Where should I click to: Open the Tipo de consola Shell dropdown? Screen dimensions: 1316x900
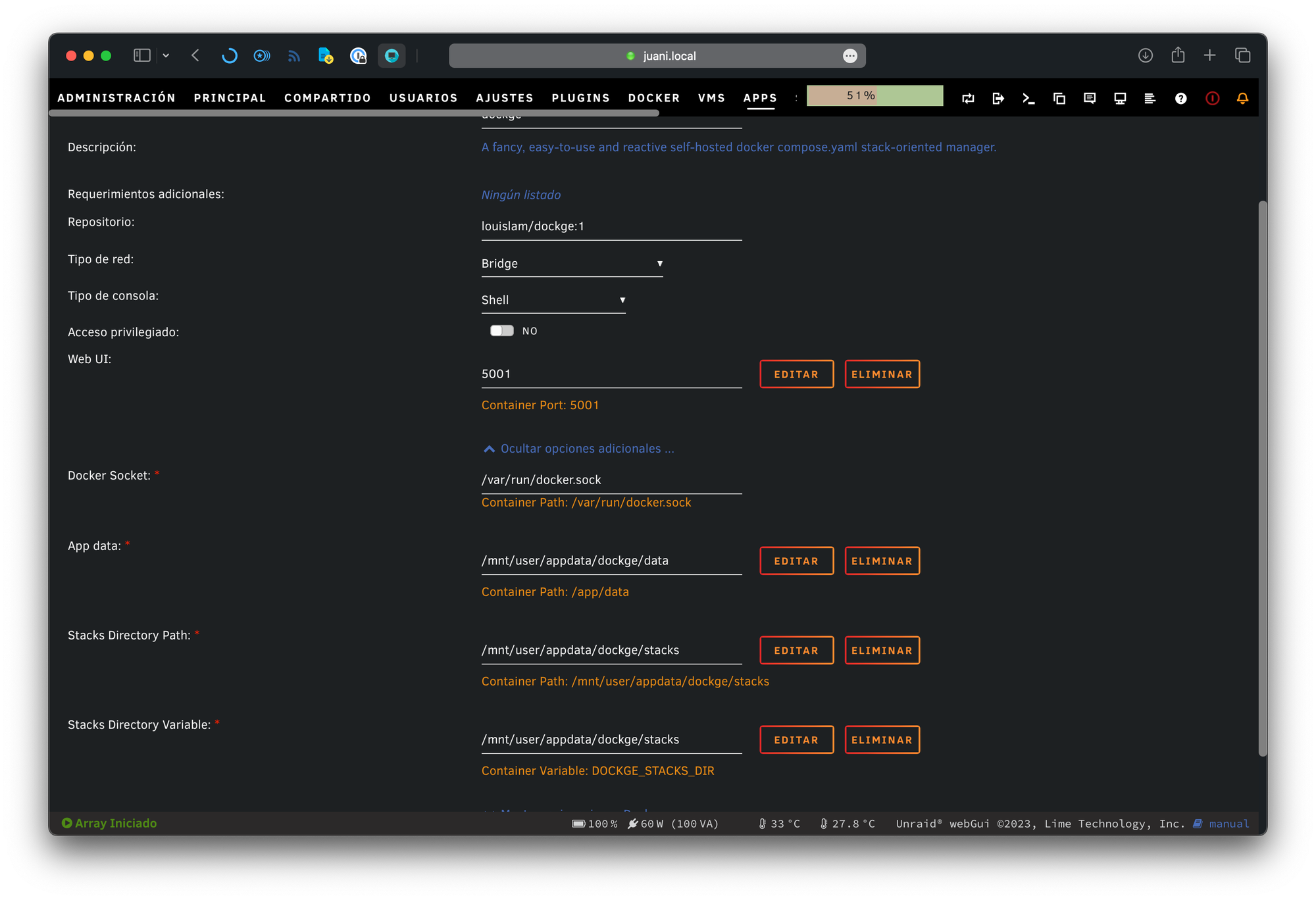tap(553, 300)
